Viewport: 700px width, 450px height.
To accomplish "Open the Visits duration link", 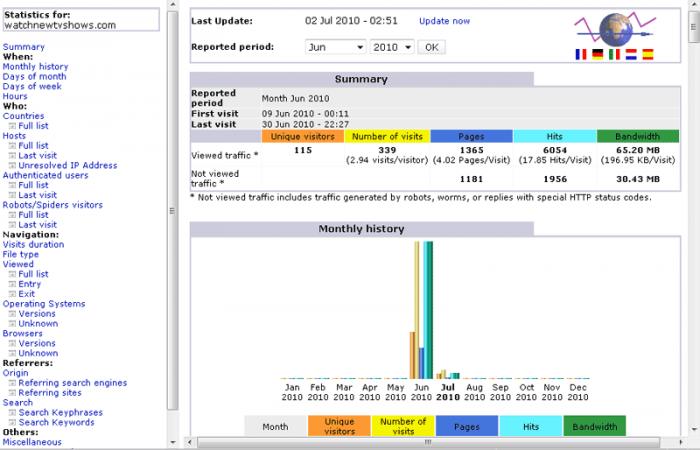I will pyautogui.click(x=33, y=244).
